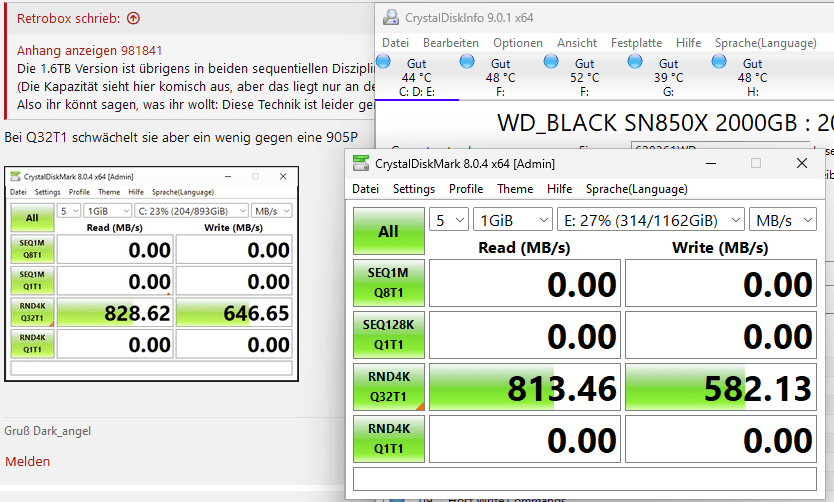Open Settings menu in large CrystalDiskMark
The height and width of the screenshot is (502, 834).
[x=414, y=189]
